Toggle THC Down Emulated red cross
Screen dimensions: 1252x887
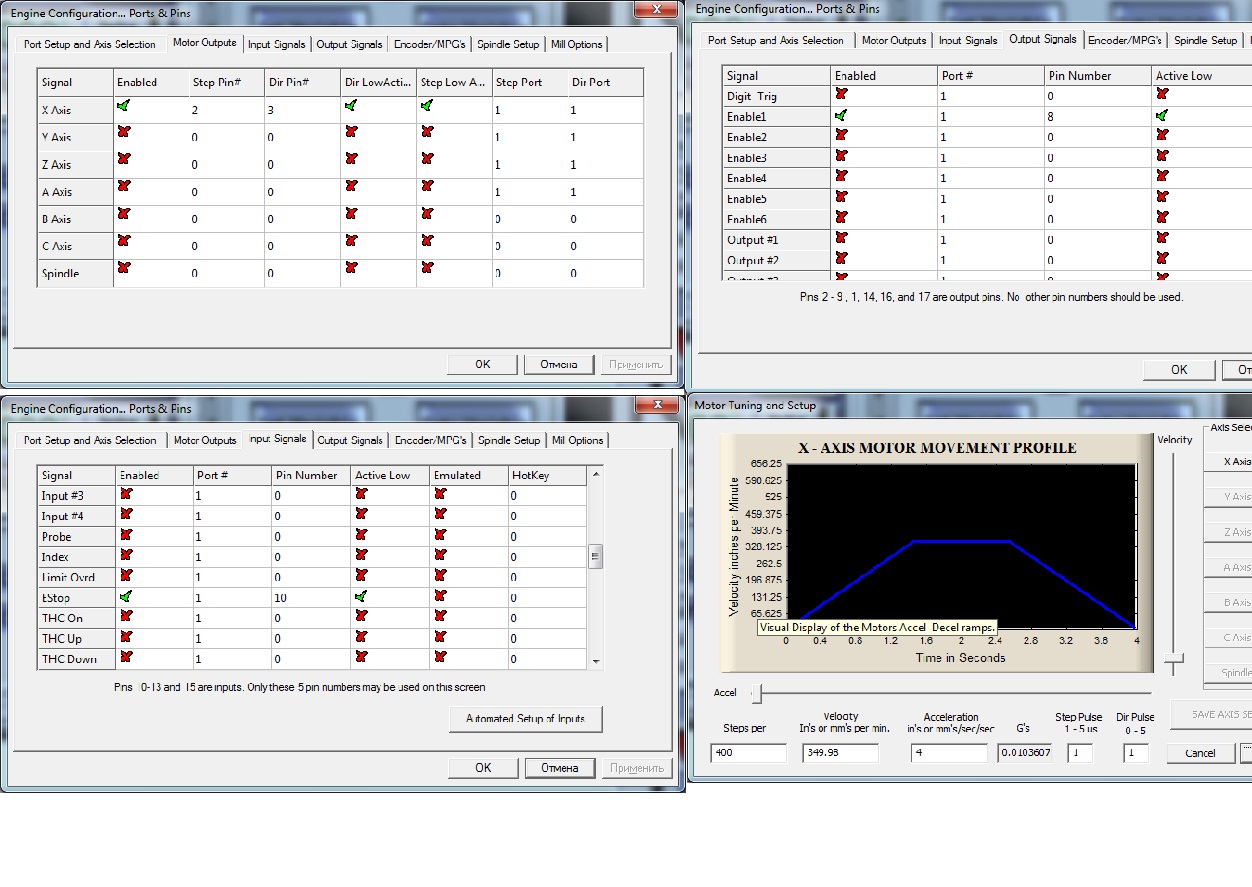440,656
